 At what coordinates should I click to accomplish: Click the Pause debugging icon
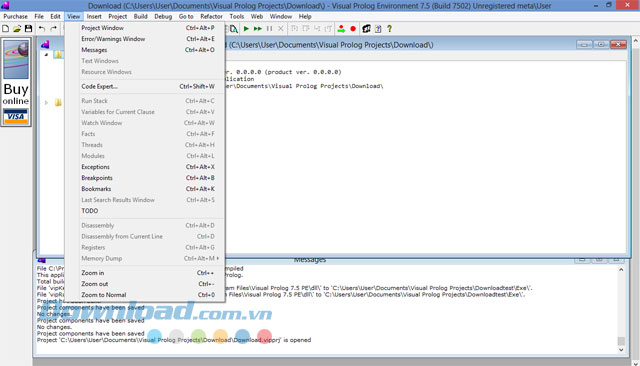(x=269, y=29)
